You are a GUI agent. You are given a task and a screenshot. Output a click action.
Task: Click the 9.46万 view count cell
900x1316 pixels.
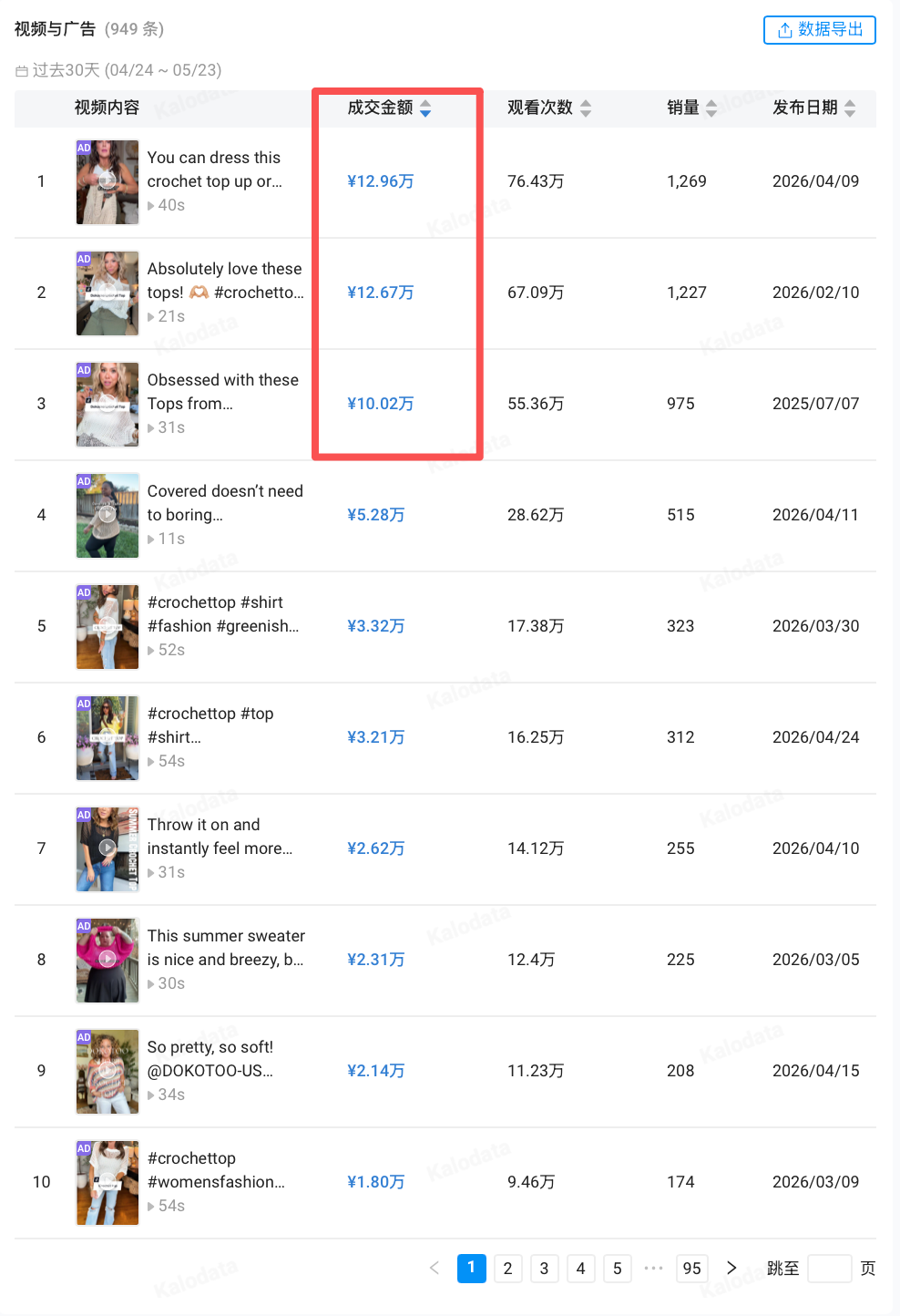pos(531,1182)
